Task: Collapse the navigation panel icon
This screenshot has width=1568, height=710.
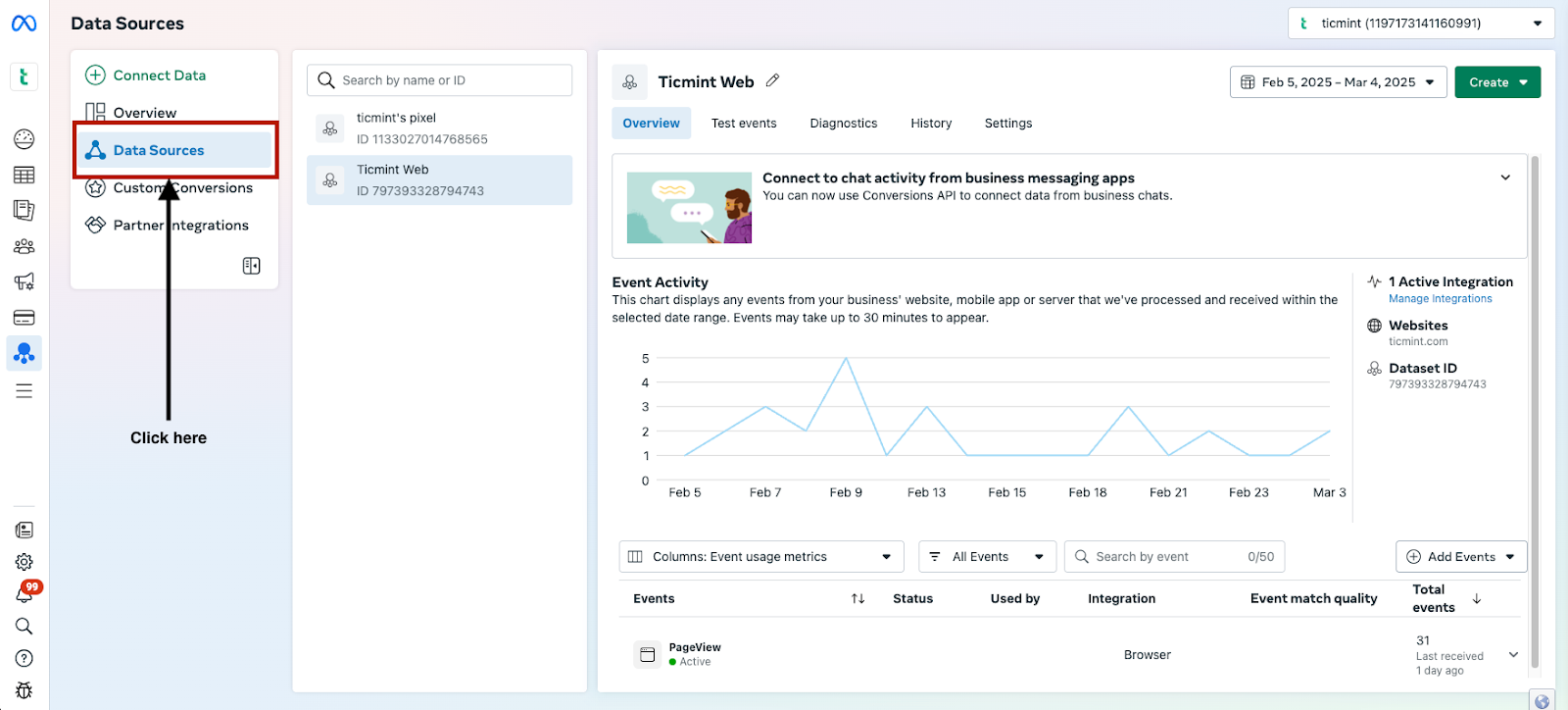Action: [x=251, y=266]
